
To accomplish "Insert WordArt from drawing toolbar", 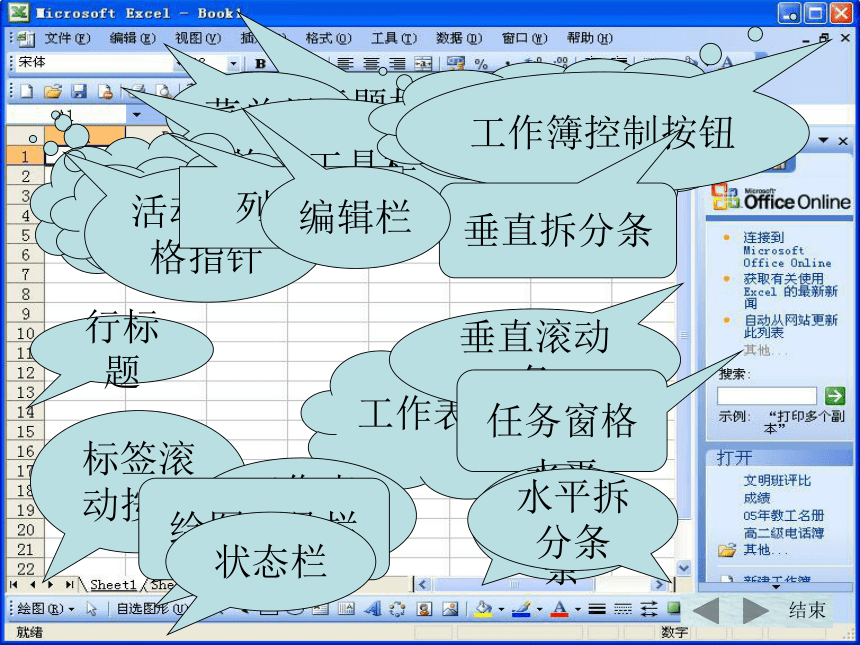I will [372, 608].
